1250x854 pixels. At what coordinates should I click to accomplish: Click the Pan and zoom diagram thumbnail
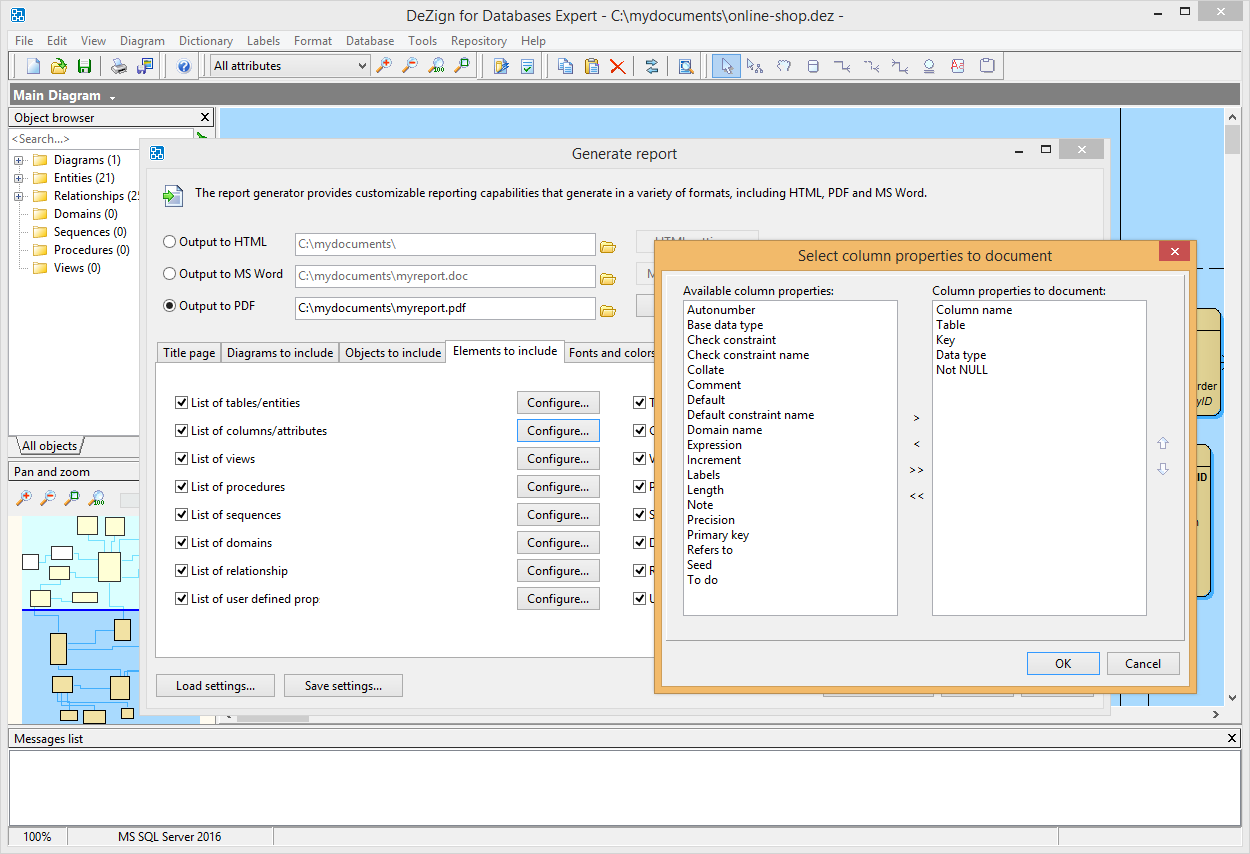coord(80,618)
